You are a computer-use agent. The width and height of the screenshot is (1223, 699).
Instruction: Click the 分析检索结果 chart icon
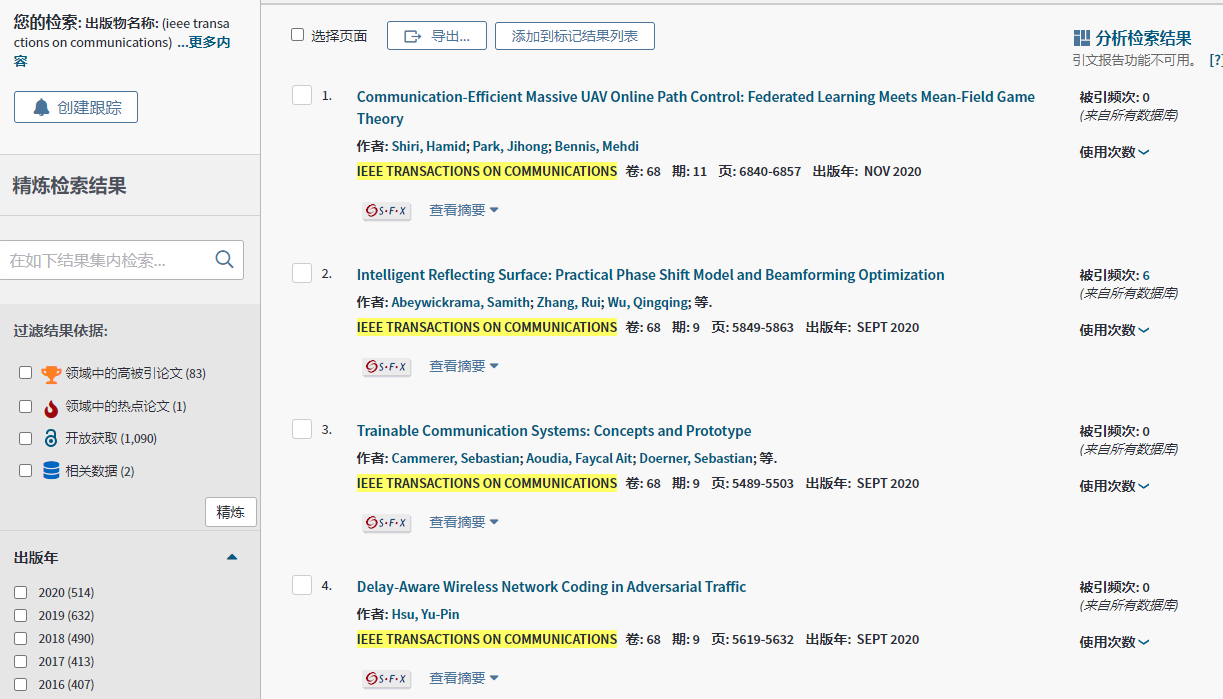[x=1081, y=38]
